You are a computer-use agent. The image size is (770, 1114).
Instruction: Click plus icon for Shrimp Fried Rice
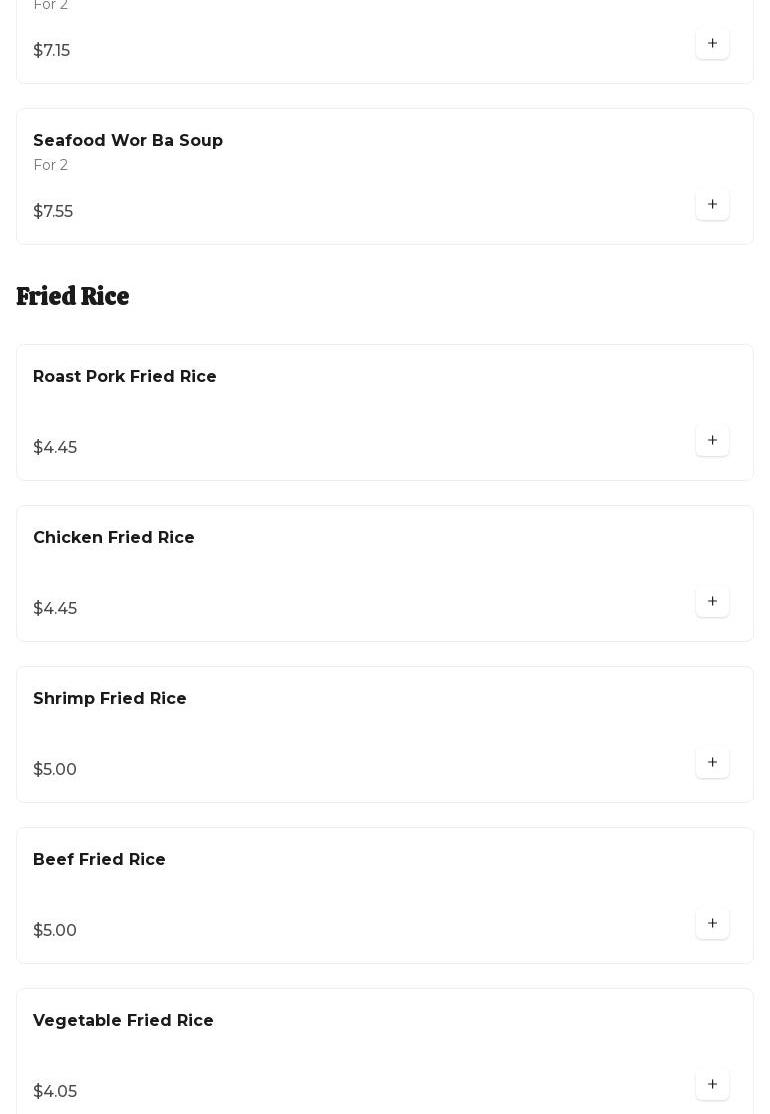[x=712, y=763]
